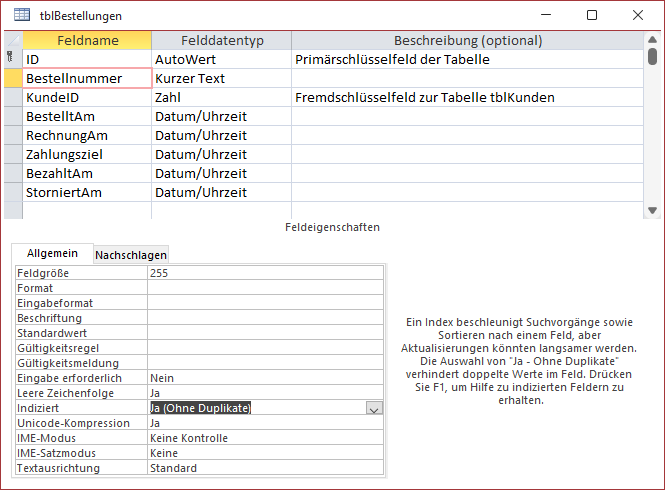Click the Kurzer Text data type cell

click(221, 78)
